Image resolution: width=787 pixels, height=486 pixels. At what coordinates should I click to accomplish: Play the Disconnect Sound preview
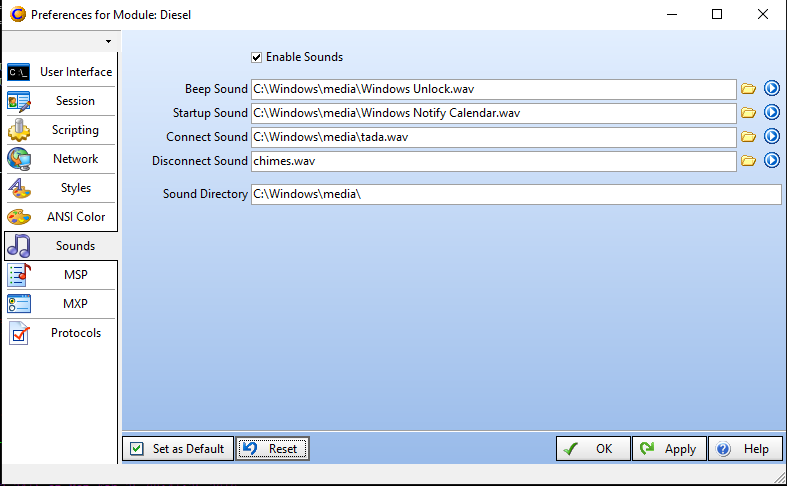(772, 160)
